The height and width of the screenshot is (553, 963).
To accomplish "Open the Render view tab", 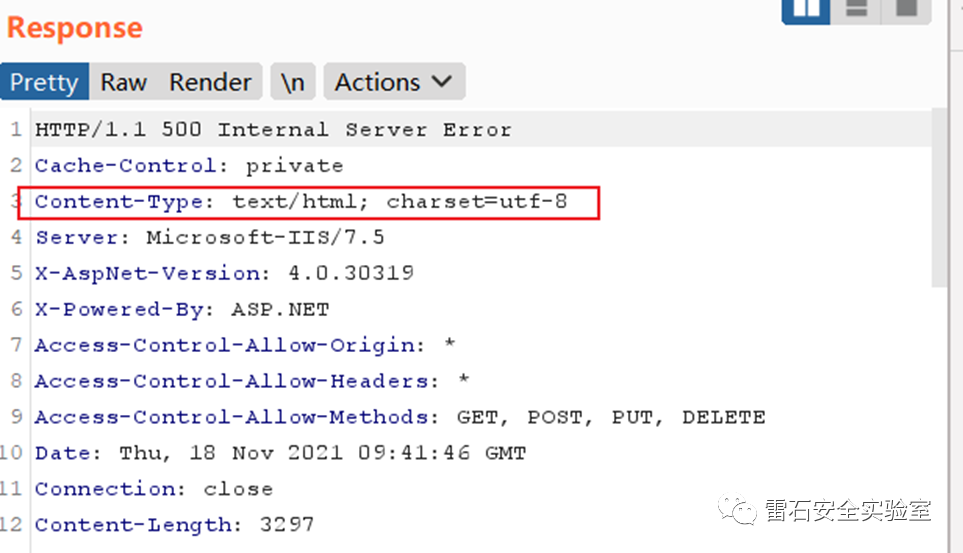I will (x=210, y=82).
